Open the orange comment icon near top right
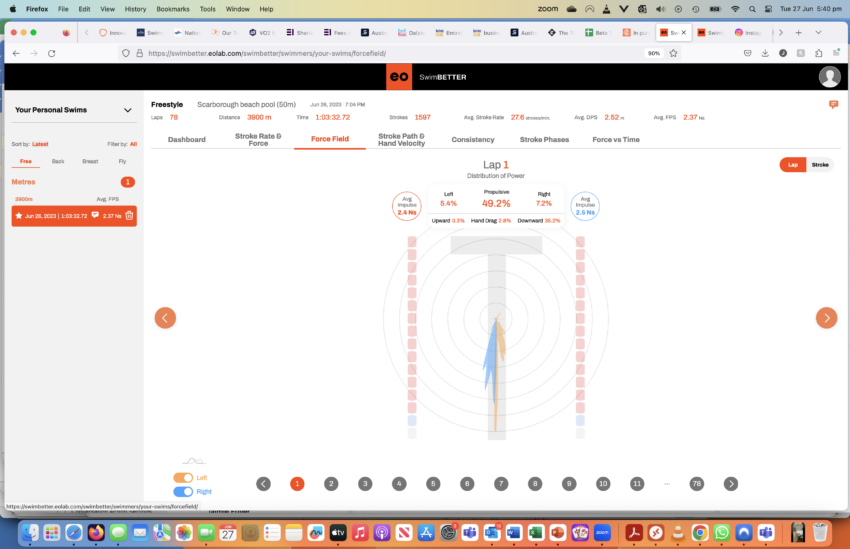The image size is (850, 549). click(833, 104)
